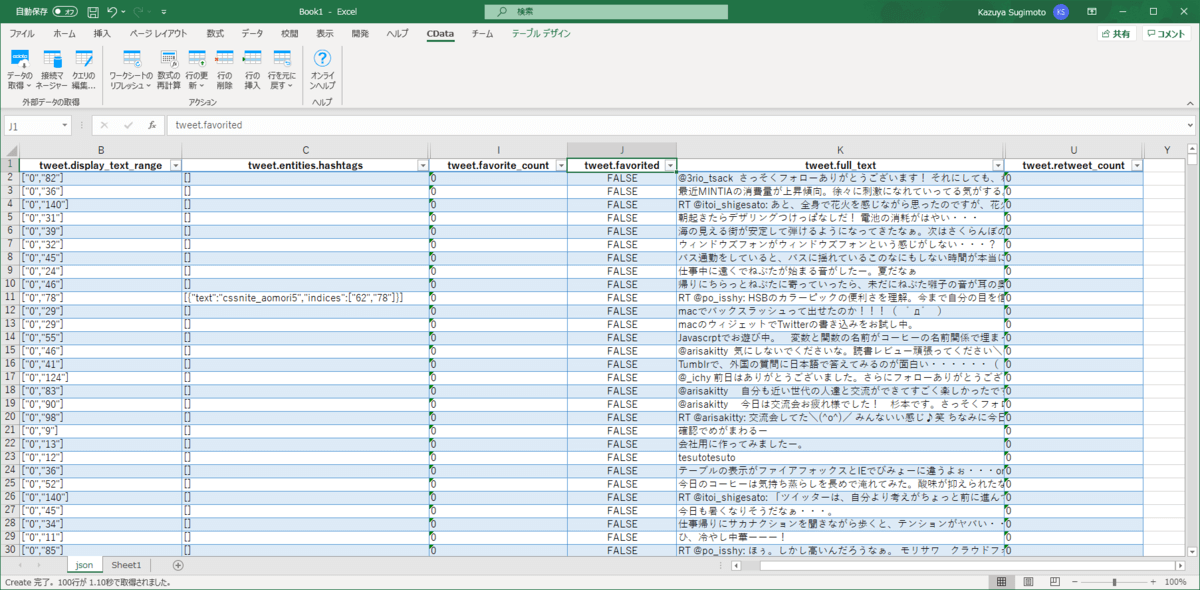Select the json sheet tab

pyautogui.click(x=84, y=565)
